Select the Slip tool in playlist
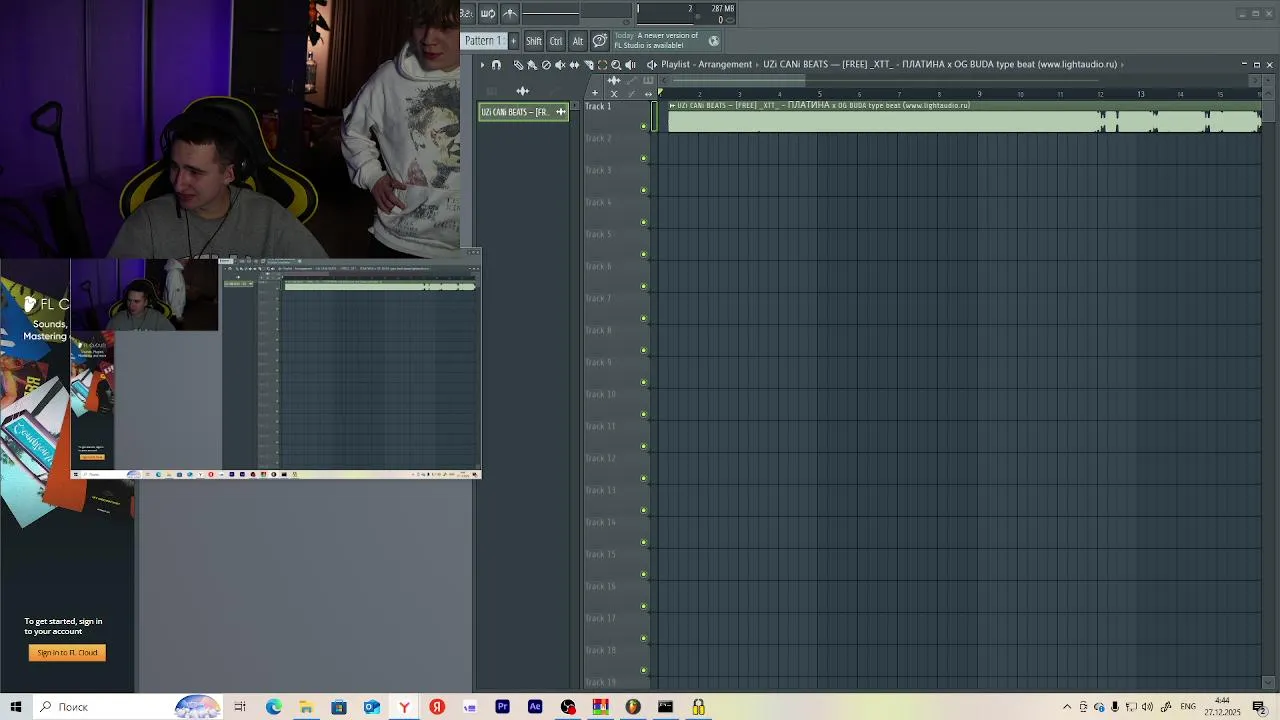 pyautogui.click(x=574, y=65)
